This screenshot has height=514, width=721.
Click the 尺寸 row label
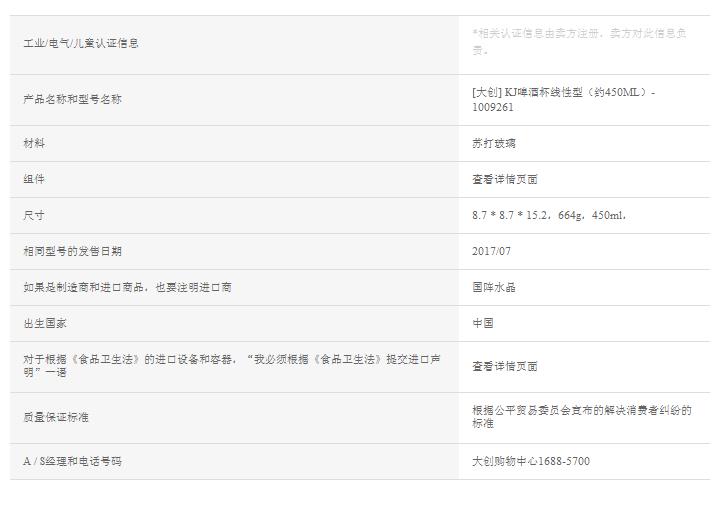[34, 215]
